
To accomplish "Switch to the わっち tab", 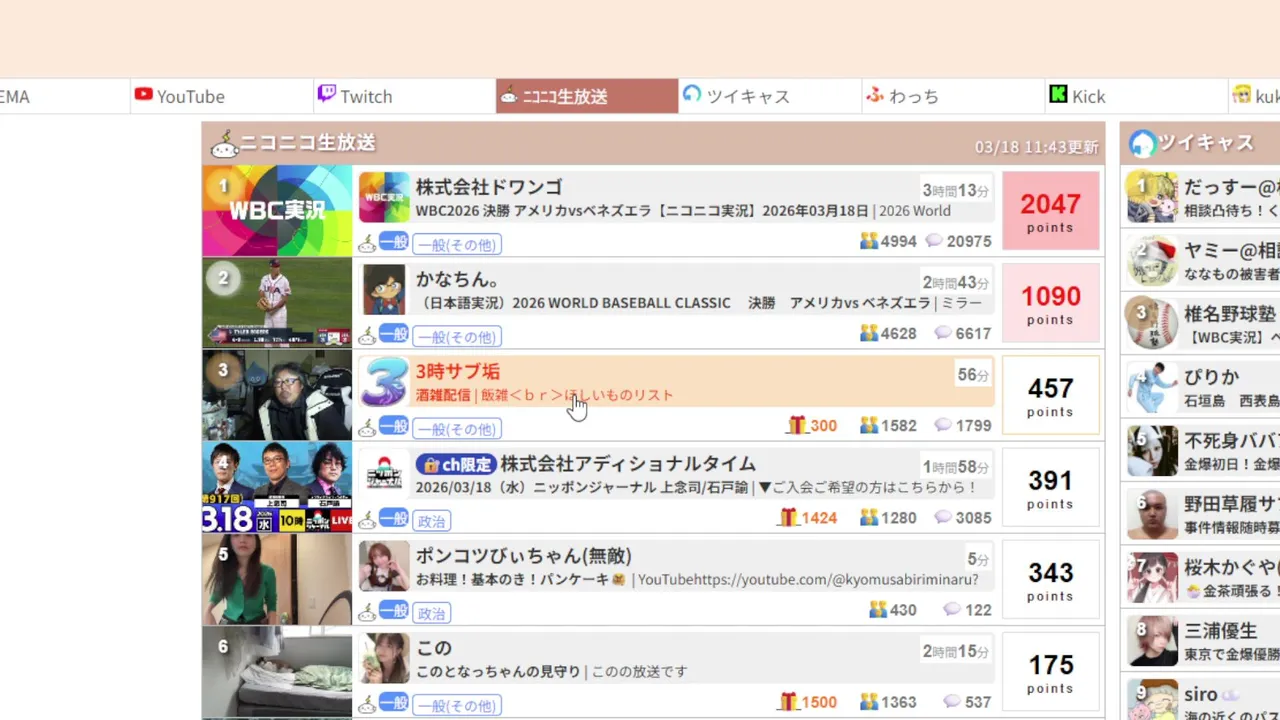I will pyautogui.click(x=953, y=96).
